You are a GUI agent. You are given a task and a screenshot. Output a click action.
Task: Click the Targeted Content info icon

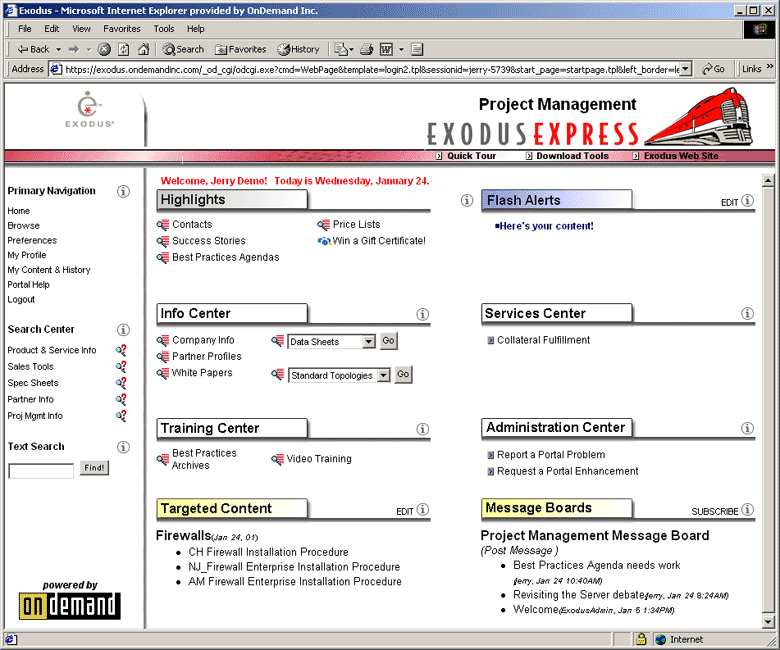coord(422,510)
